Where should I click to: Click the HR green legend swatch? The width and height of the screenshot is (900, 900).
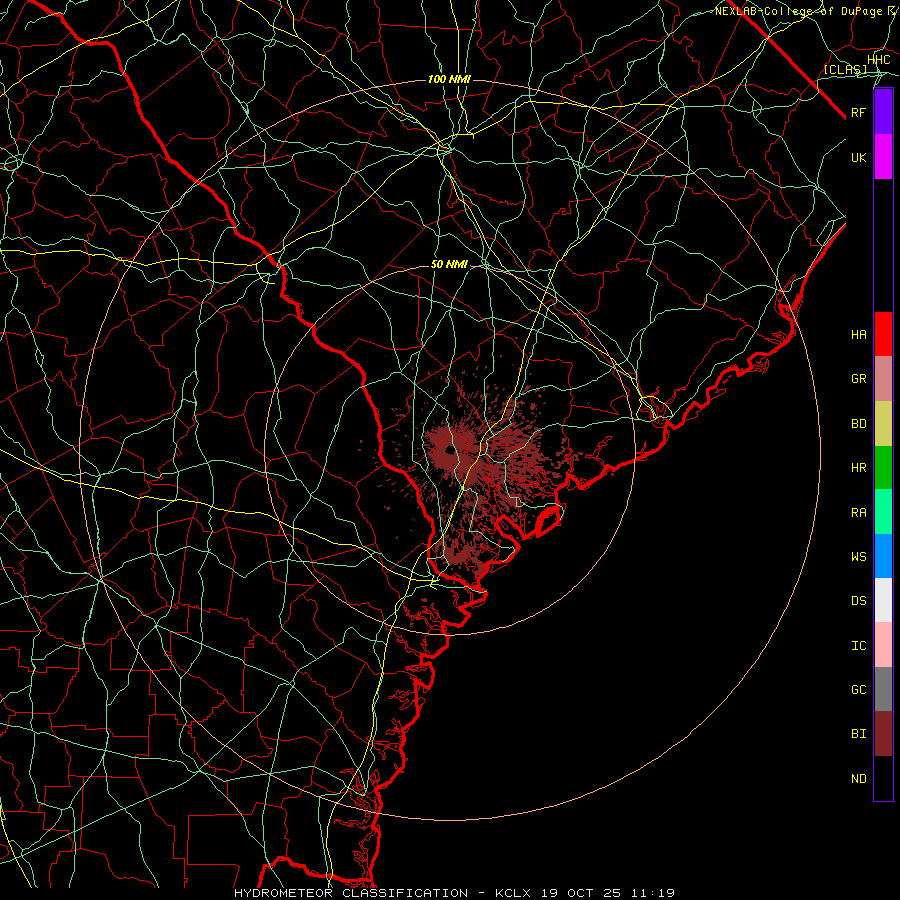[883, 468]
